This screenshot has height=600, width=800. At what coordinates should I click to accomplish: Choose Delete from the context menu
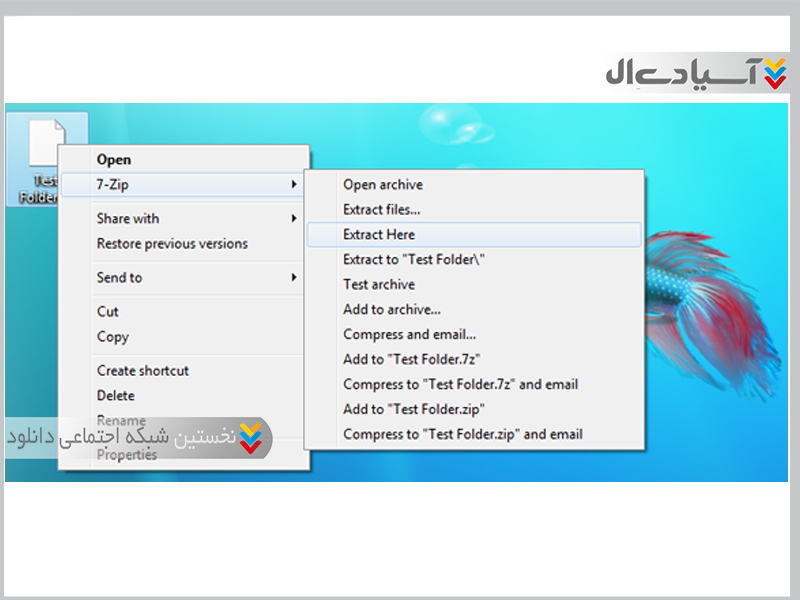point(116,396)
